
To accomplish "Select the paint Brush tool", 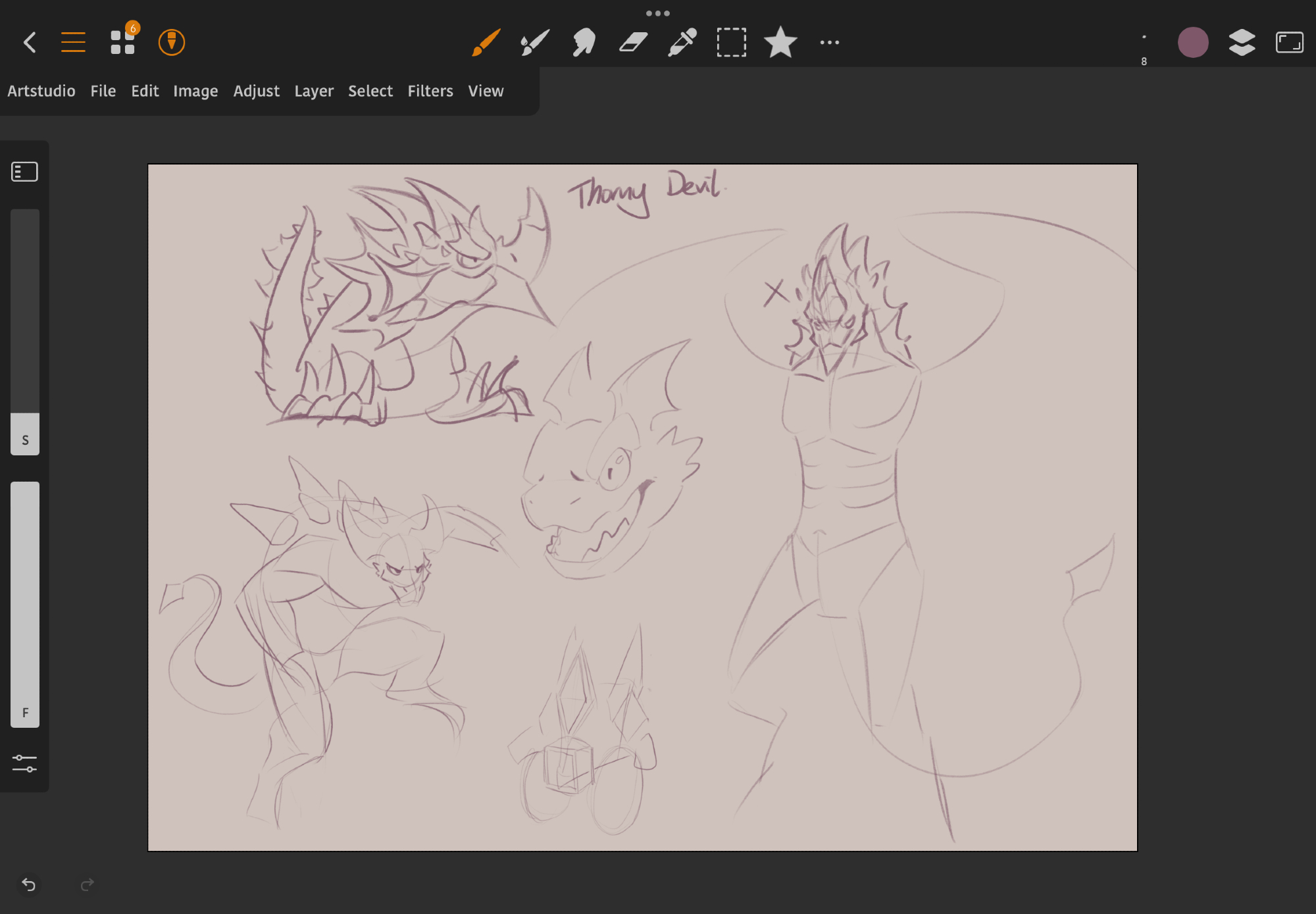I will [486, 43].
